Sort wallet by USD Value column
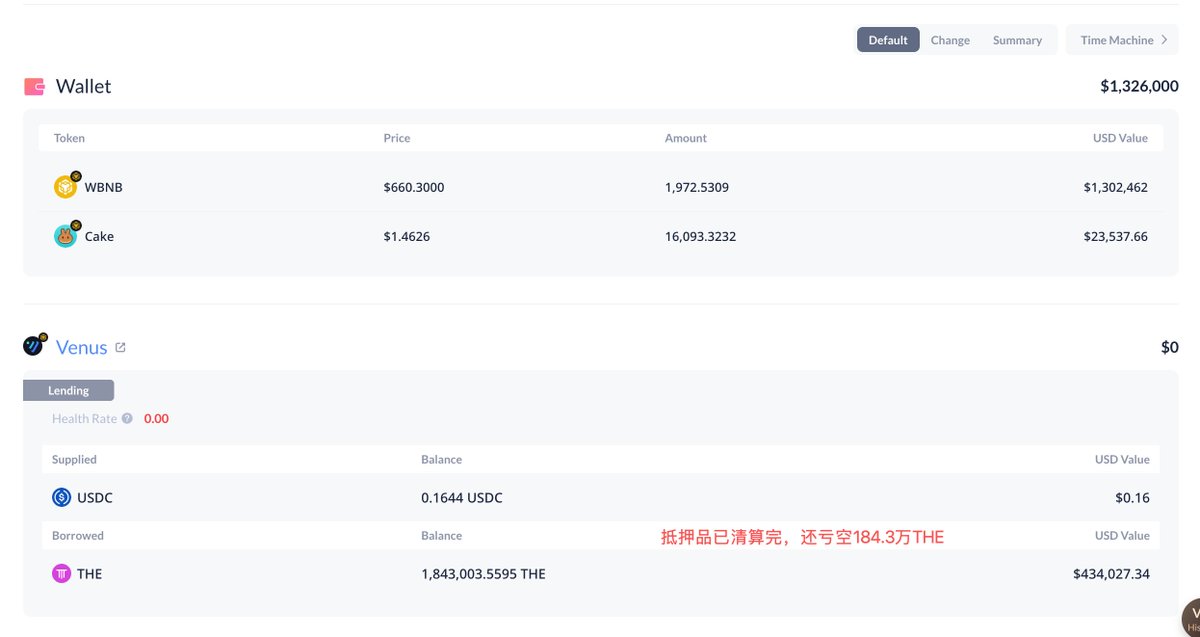This screenshot has height=637, width=1200. click(x=1120, y=138)
